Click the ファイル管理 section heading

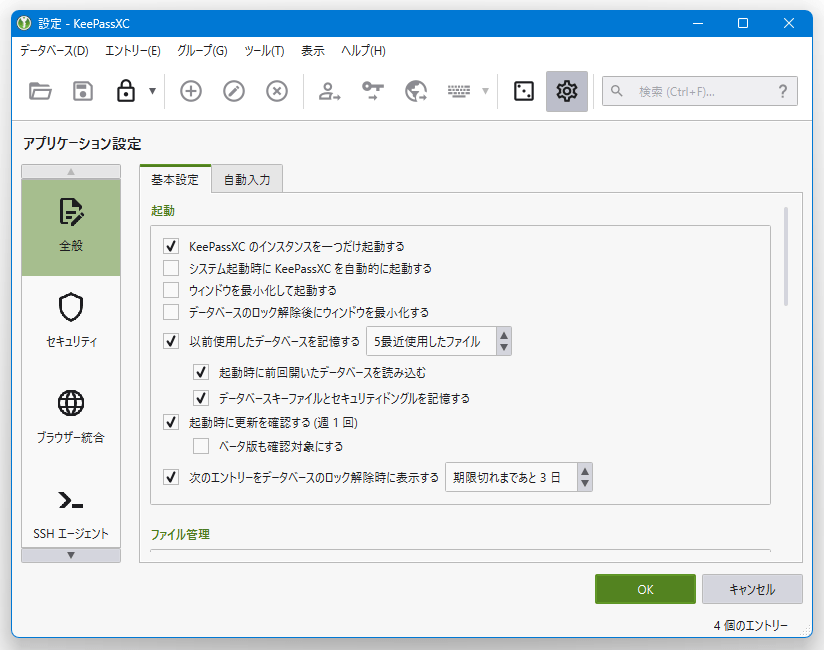click(180, 534)
